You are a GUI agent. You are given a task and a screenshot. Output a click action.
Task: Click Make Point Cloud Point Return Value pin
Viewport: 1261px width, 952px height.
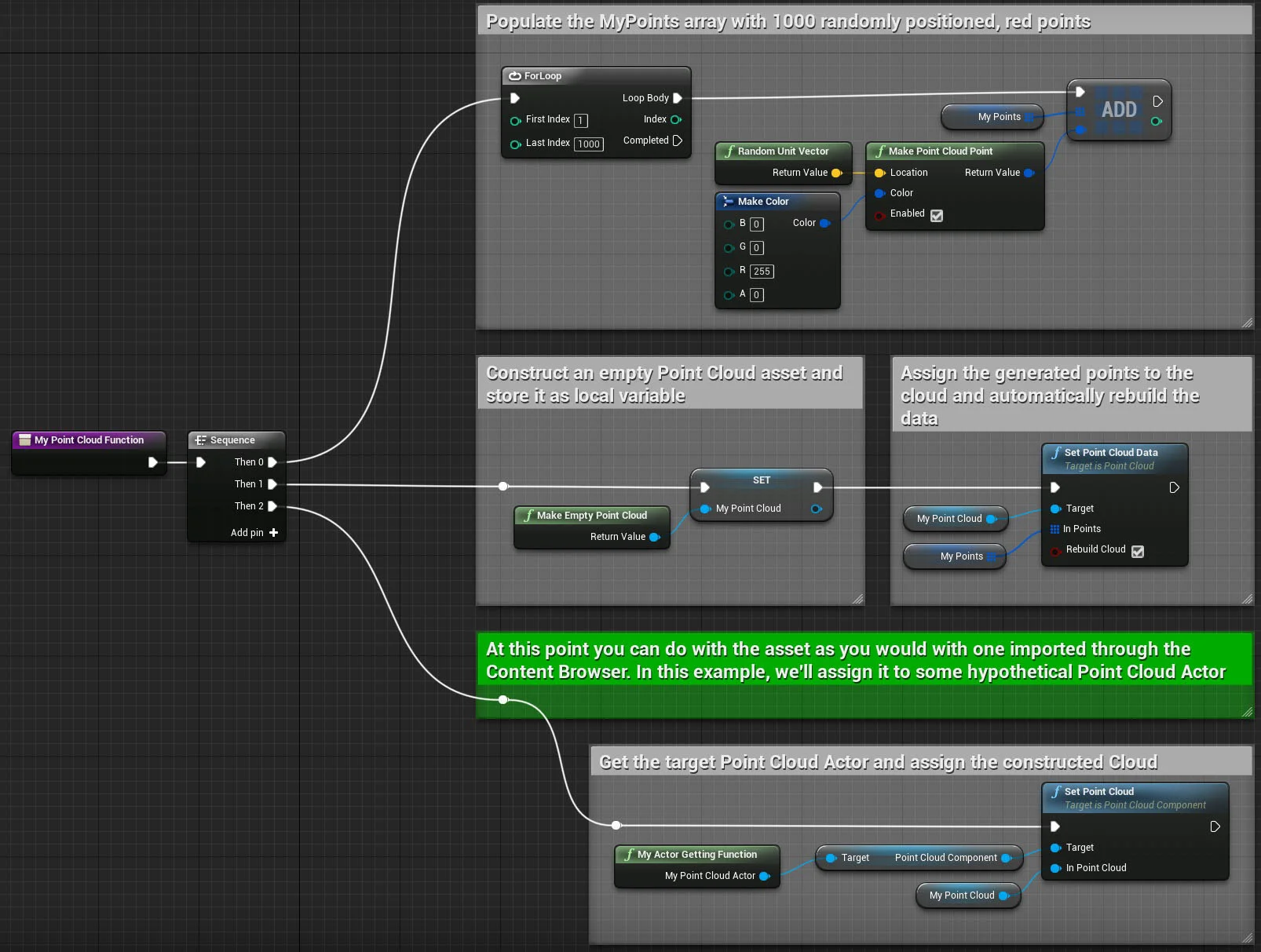point(1029,173)
